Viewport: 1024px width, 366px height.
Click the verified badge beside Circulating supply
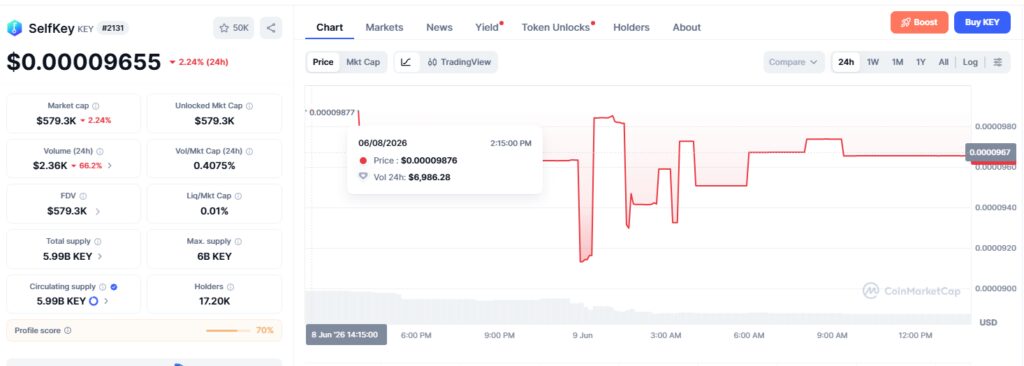(x=114, y=287)
